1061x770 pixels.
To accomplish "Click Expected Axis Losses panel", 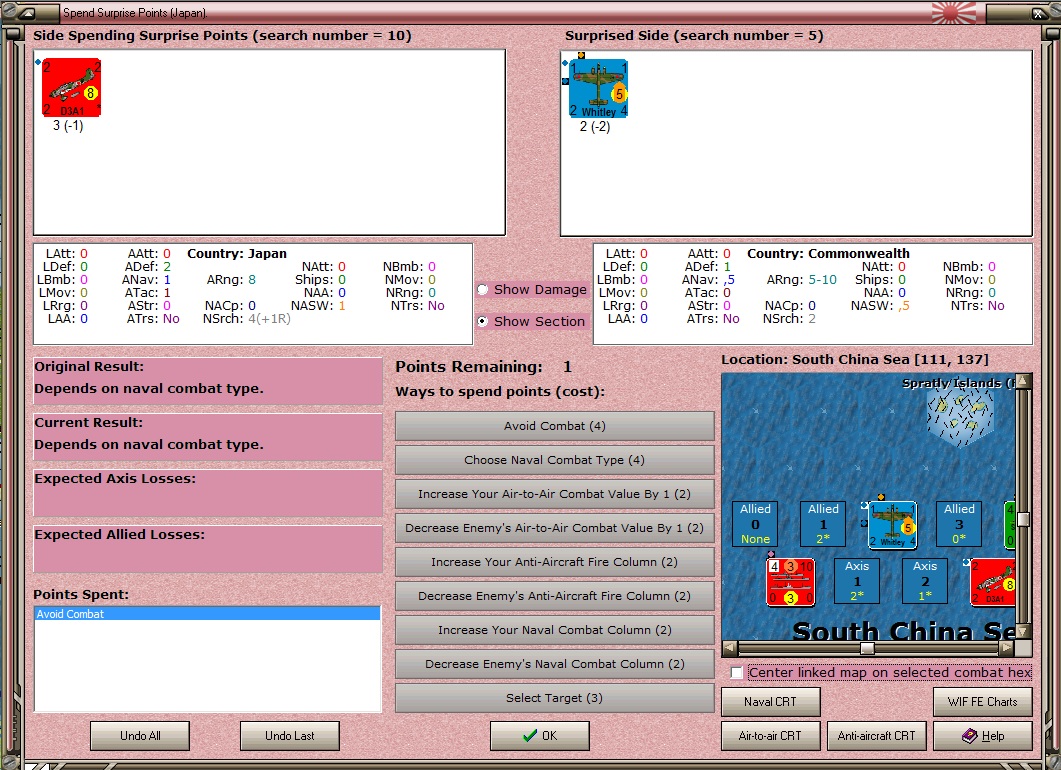I will (x=208, y=494).
